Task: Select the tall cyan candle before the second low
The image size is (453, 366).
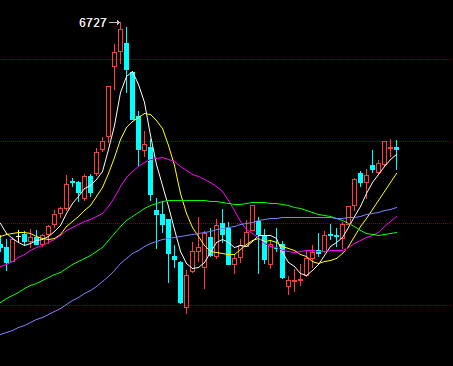Action: tap(282, 261)
